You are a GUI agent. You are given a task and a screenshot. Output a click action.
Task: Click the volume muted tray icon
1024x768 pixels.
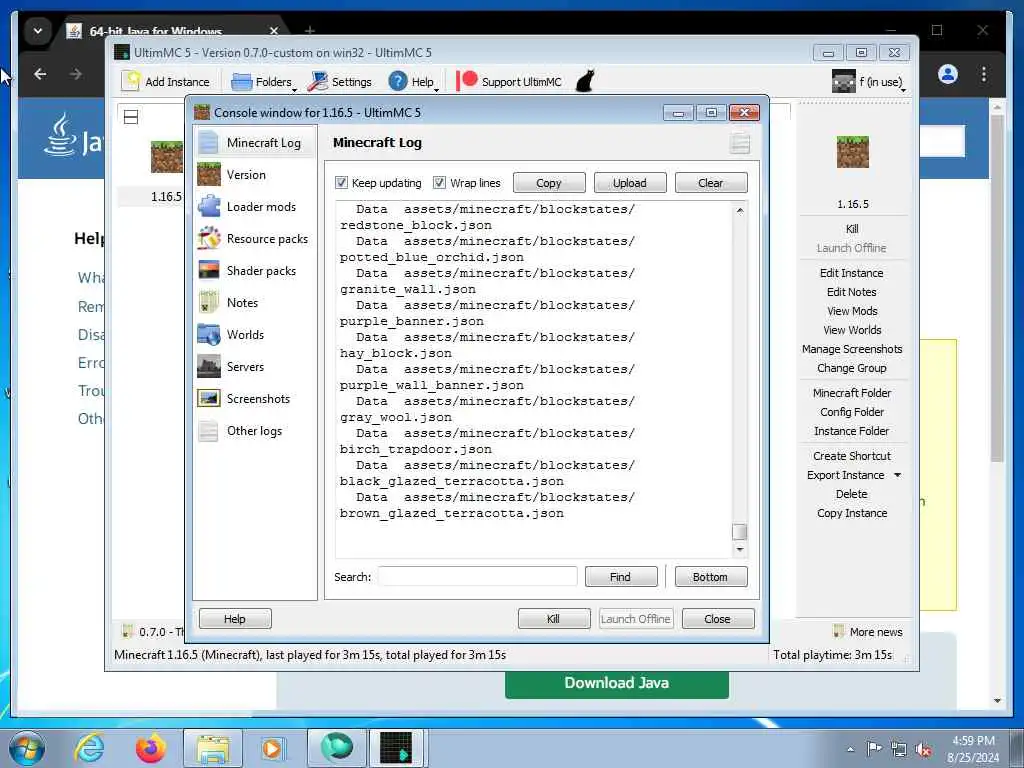click(x=923, y=750)
